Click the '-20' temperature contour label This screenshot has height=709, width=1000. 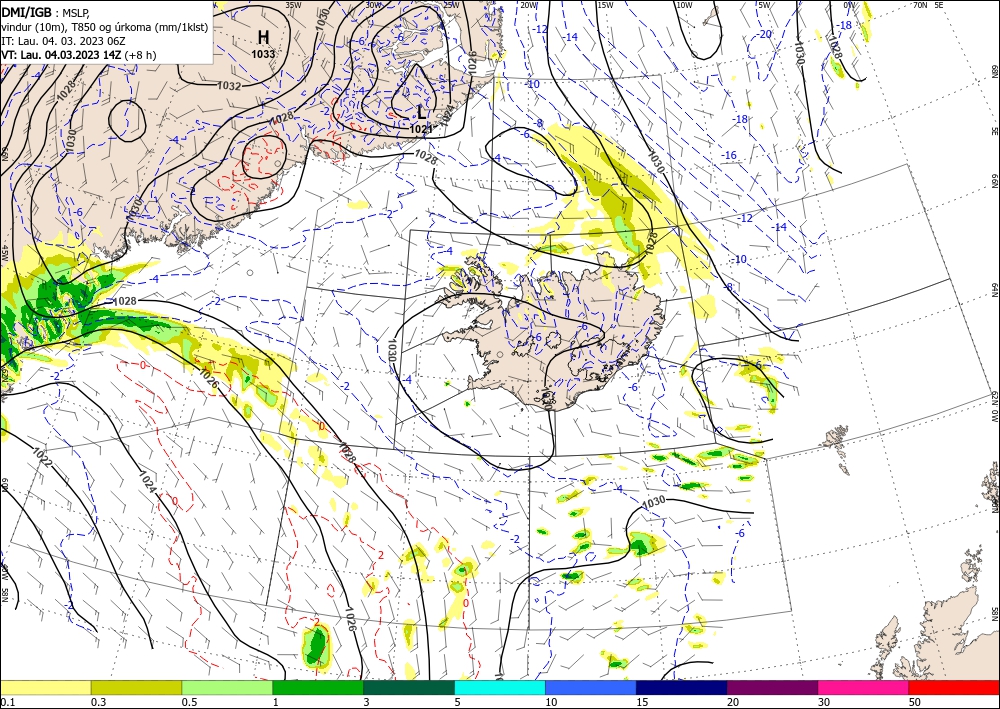764,34
